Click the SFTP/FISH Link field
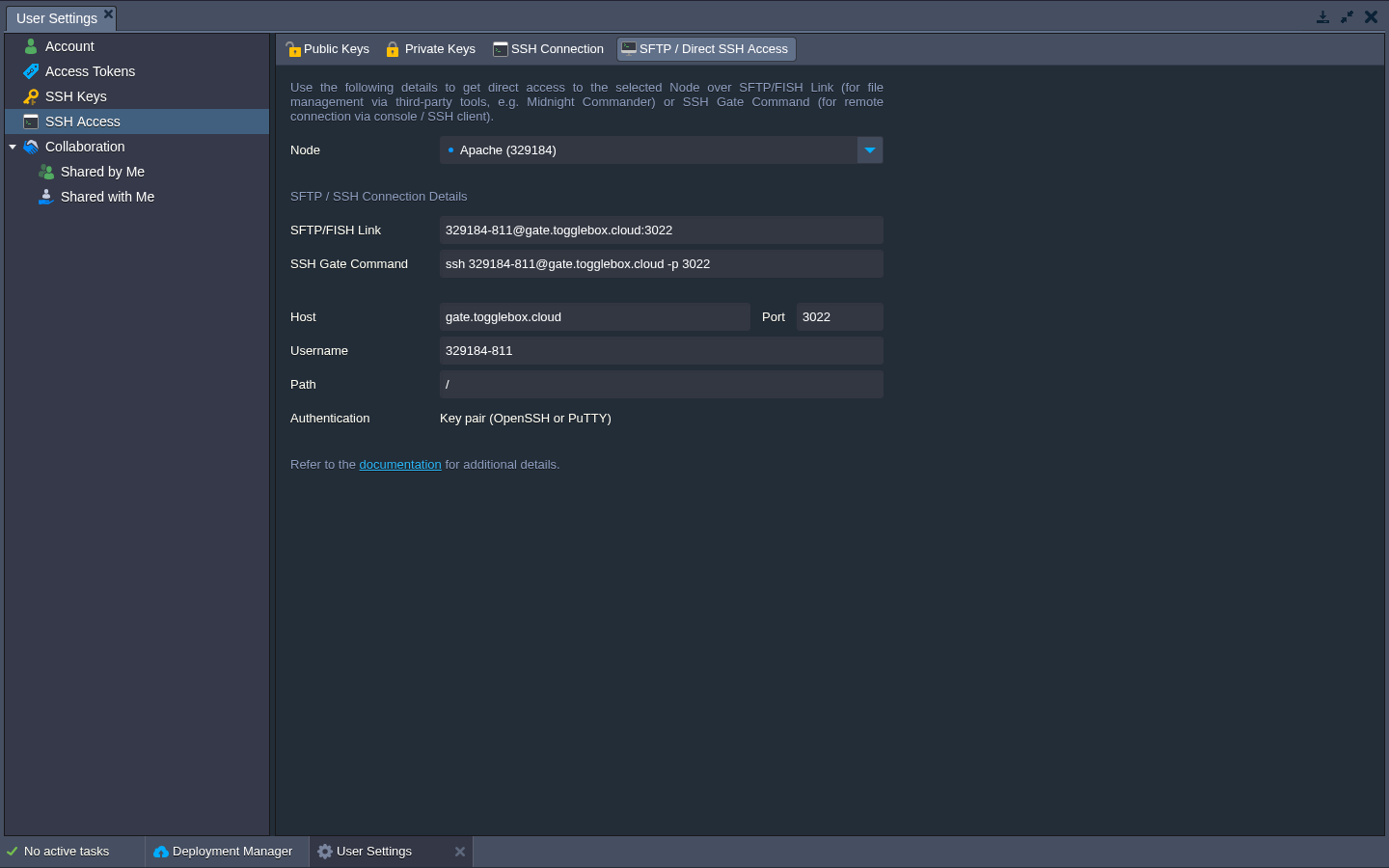The image size is (1389, 868). 661,231
